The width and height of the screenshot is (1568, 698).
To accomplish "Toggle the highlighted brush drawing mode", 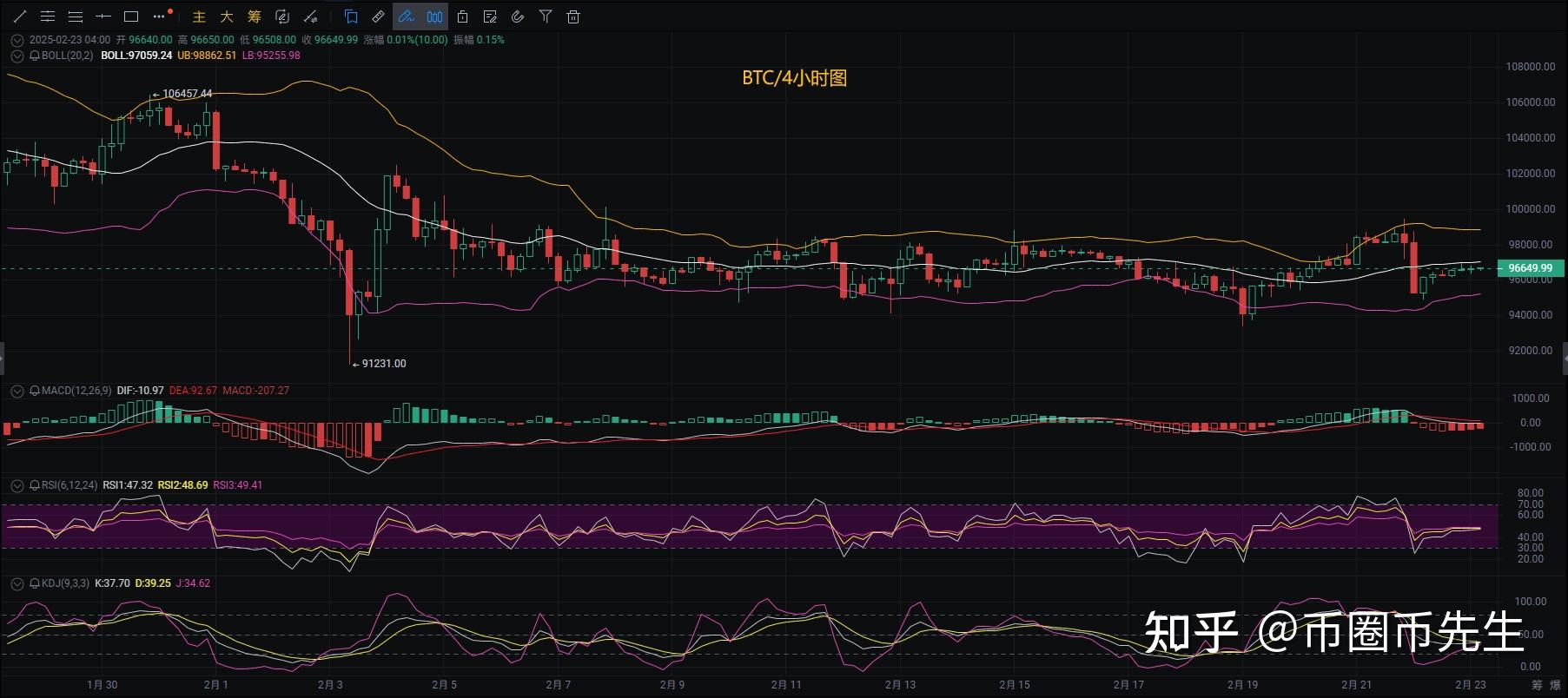I will click(x=406, y=16).
